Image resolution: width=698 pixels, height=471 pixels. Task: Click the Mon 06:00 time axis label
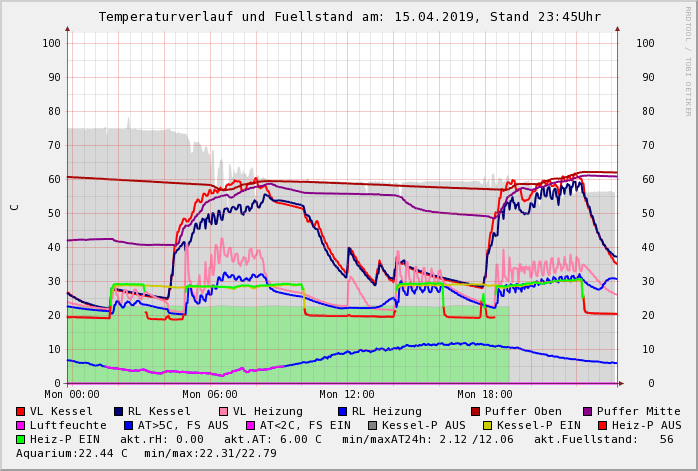point(209,395)
